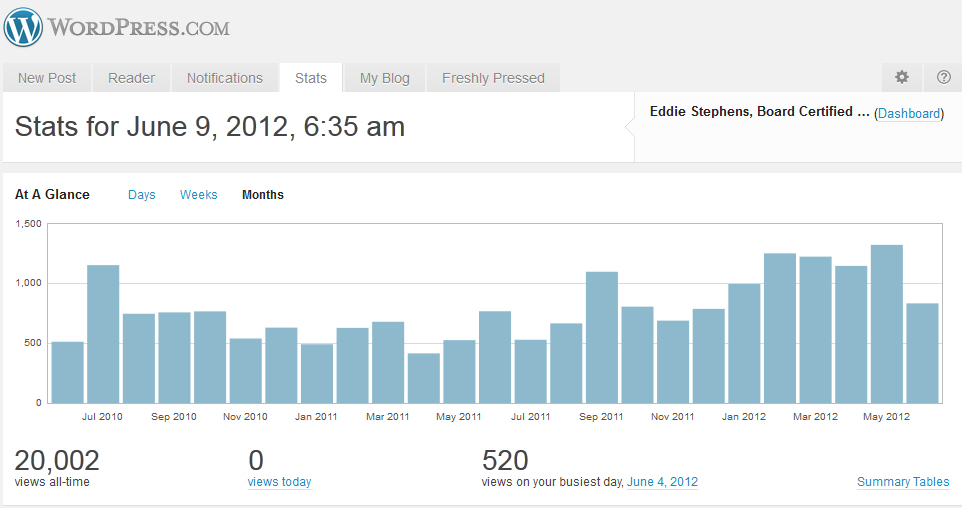Open the settings gear icon

(902, 77)
